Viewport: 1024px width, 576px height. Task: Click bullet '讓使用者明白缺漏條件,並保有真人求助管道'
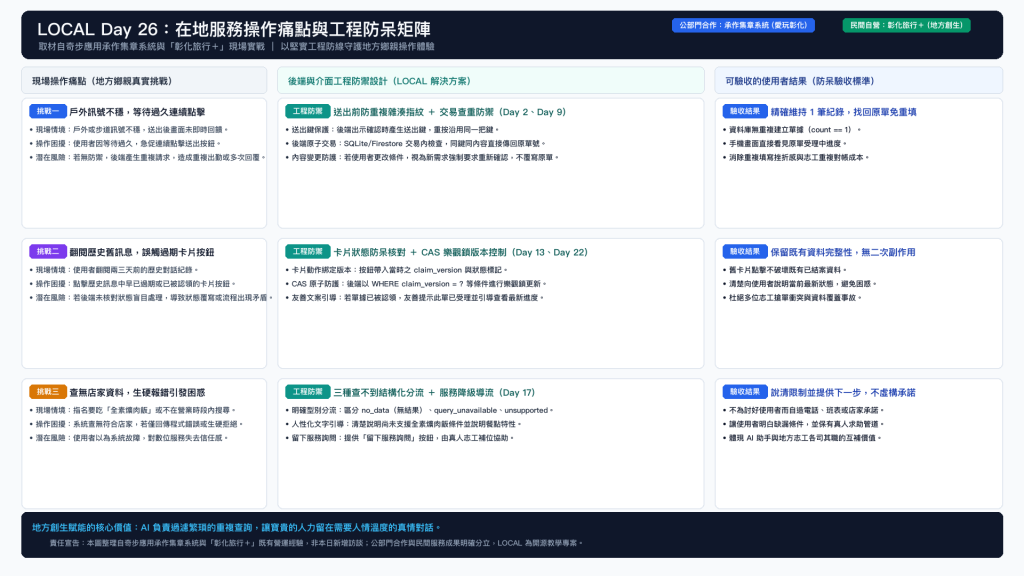(x=803, y=424)
